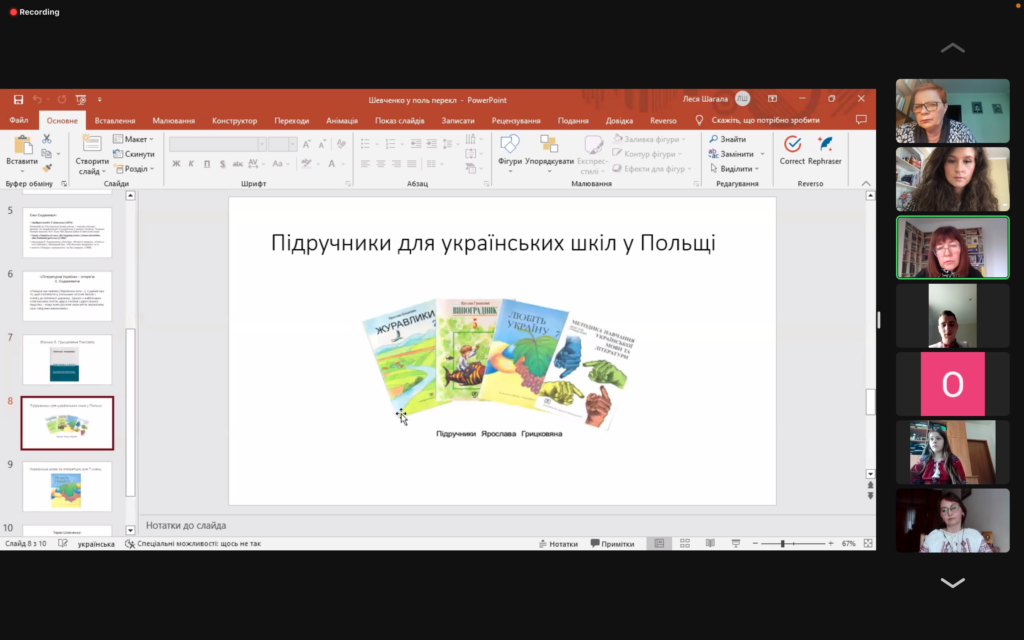Expand the Макет layout dropdown
Screen dimensions: 1024x640
[x=134, y=139]
